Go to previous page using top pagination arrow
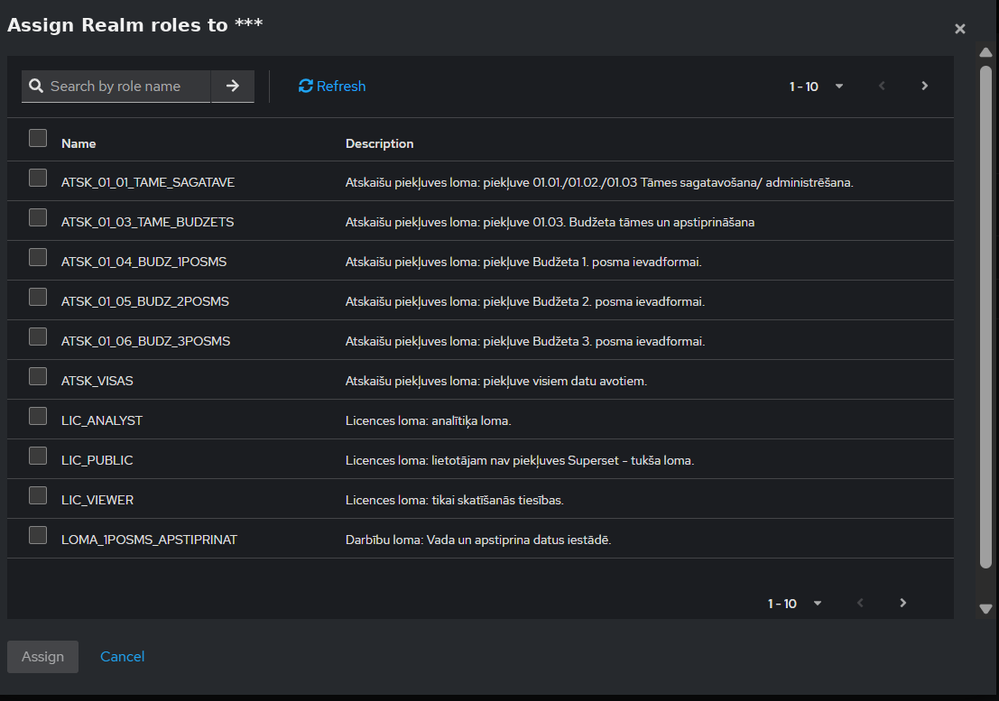 click(882, 86)
